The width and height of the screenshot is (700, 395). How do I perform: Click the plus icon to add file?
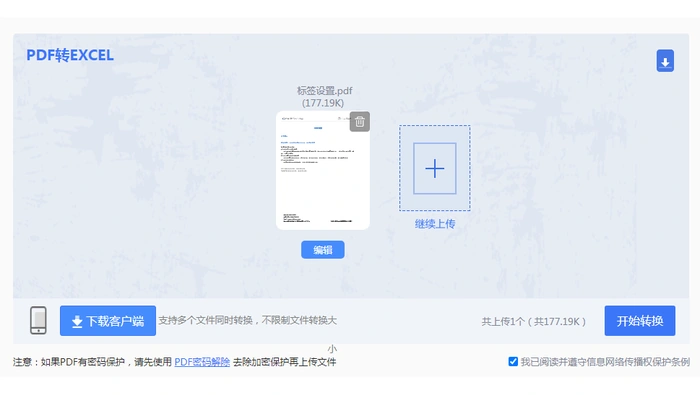[x=434, y=168]
